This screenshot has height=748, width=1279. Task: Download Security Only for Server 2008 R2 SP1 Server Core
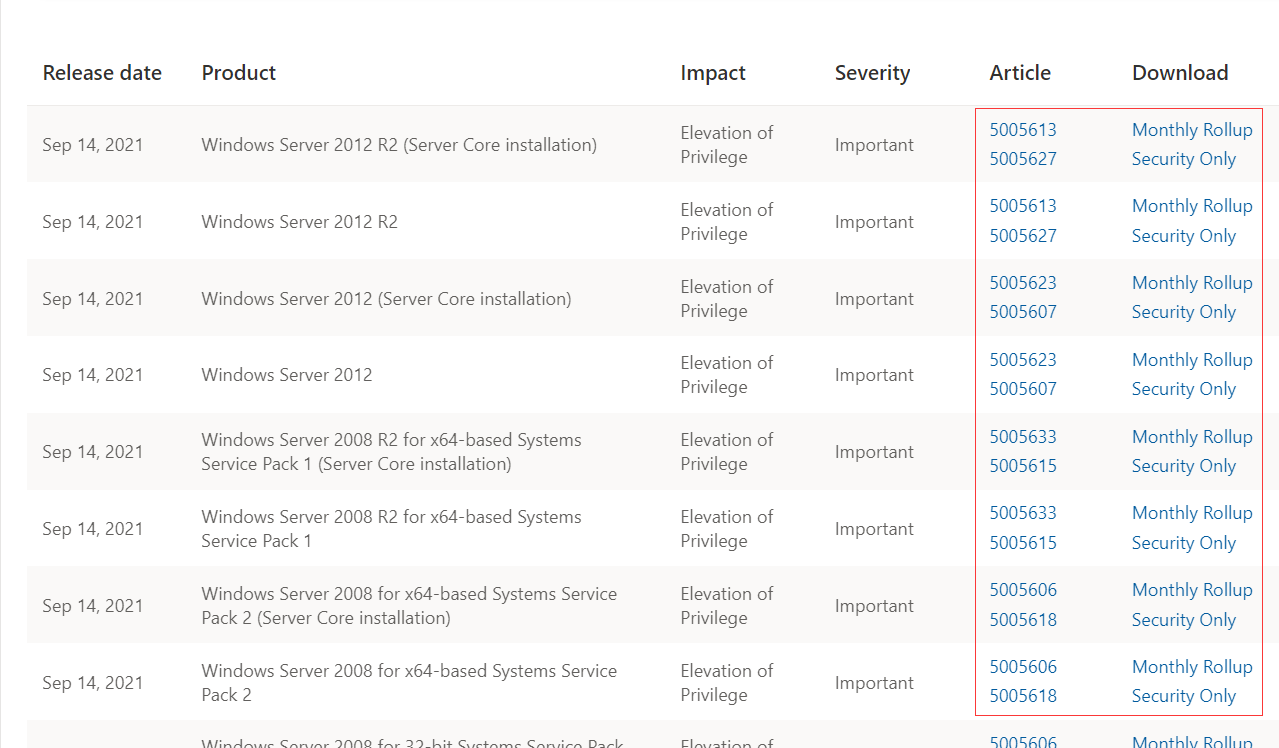click(1184, 466)
